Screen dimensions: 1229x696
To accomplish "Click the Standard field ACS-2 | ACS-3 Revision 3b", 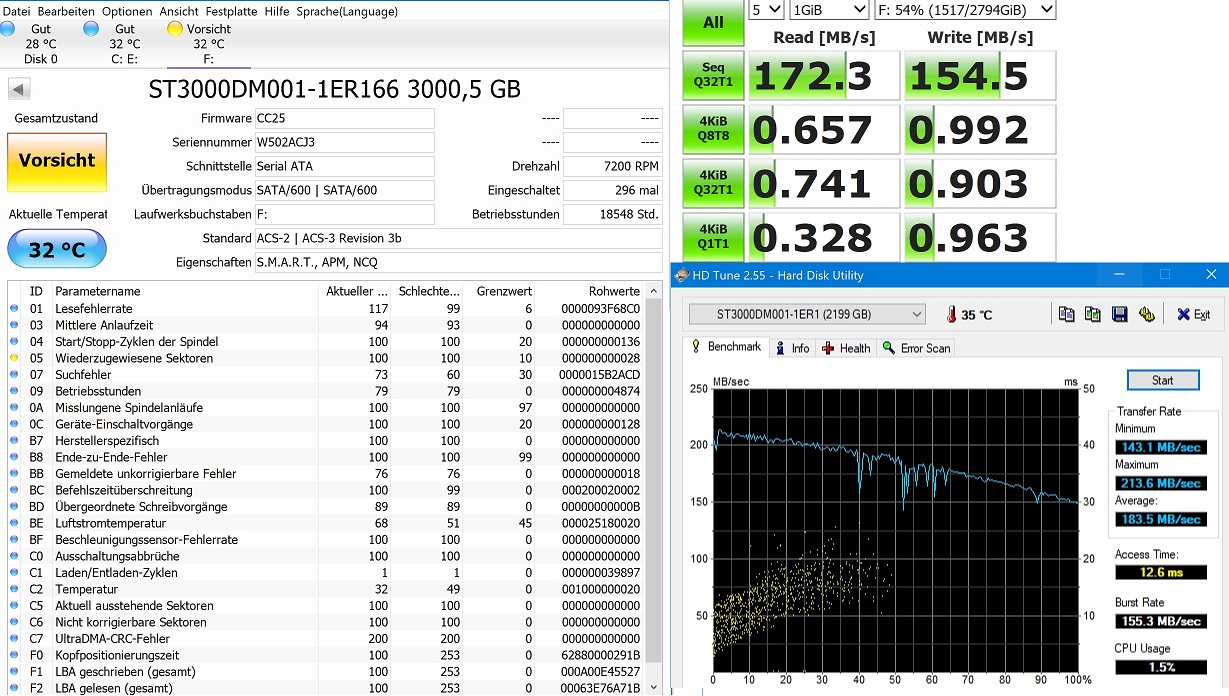I will tap(458, 238).
